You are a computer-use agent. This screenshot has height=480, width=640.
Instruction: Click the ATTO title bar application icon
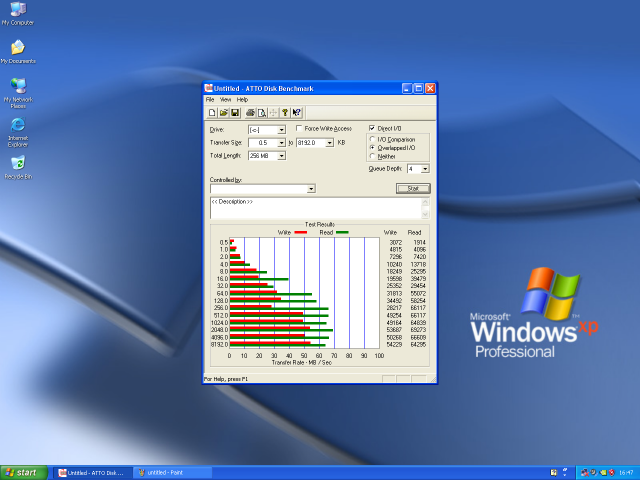click(x=209, y=88)
